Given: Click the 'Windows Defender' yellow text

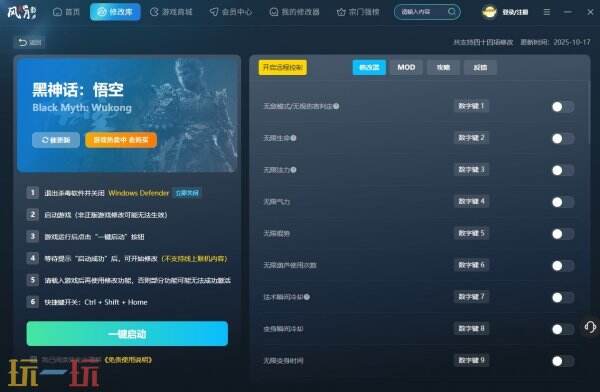Looking at the screenshot, I should point(139,193).
